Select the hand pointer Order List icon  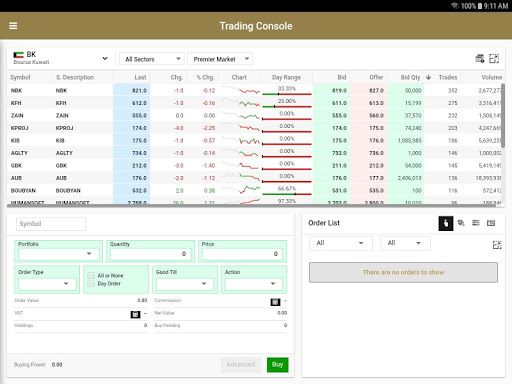[446, 223]
